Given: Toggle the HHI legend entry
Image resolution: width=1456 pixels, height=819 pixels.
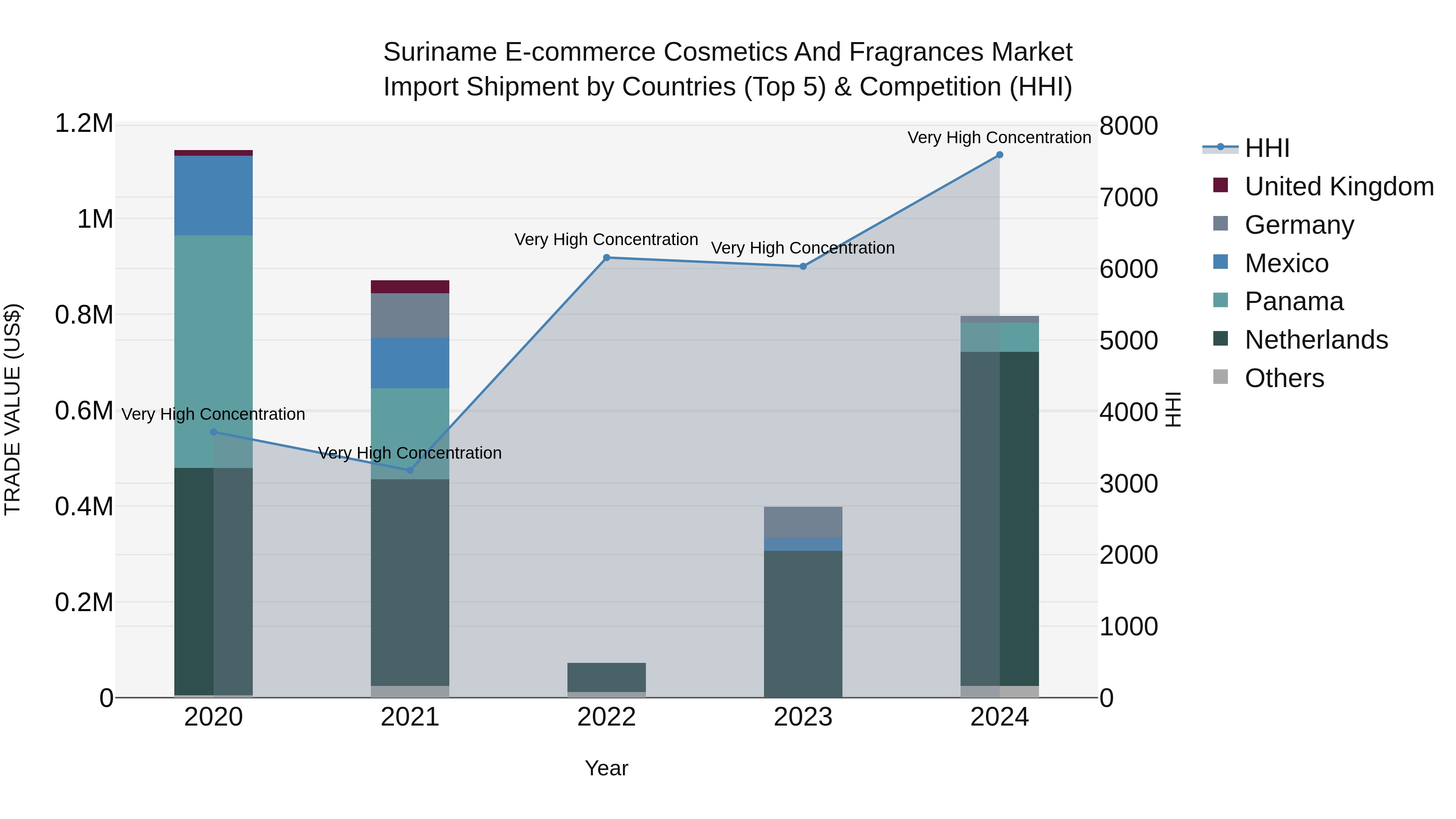Looking at the screenshot, I should (x=1246, y=148).
